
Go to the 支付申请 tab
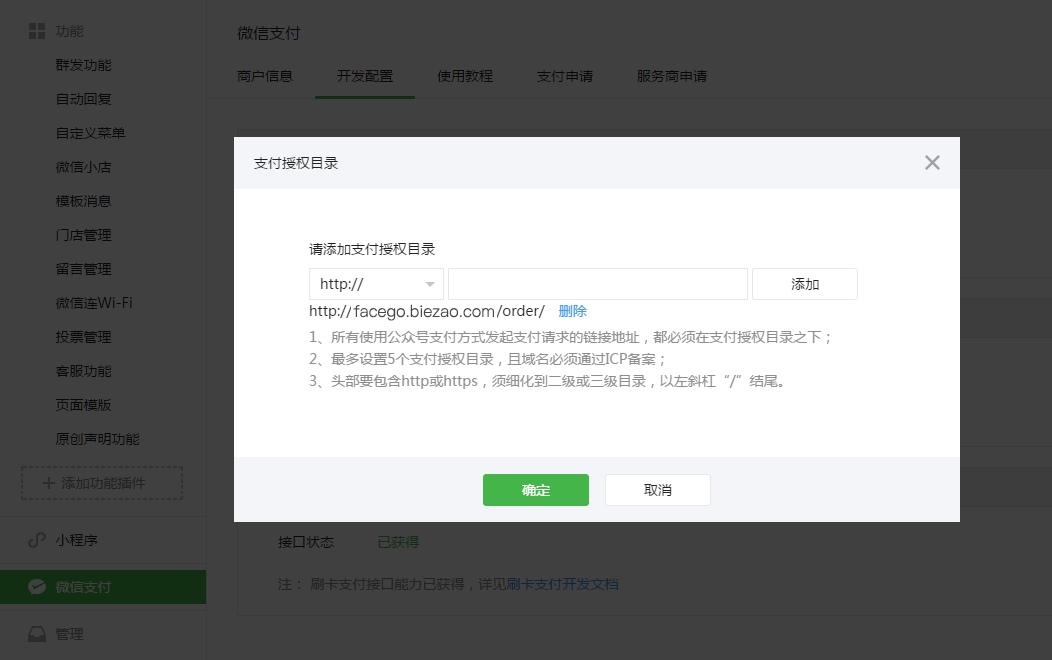tap(565, 76)
